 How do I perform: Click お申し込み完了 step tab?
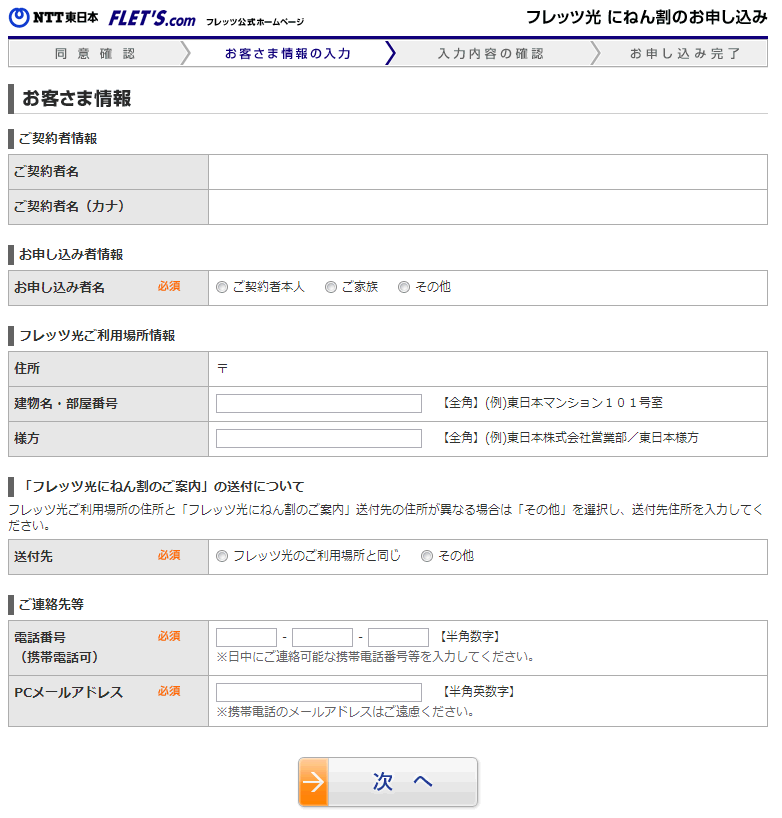click(x=685, y=53)
